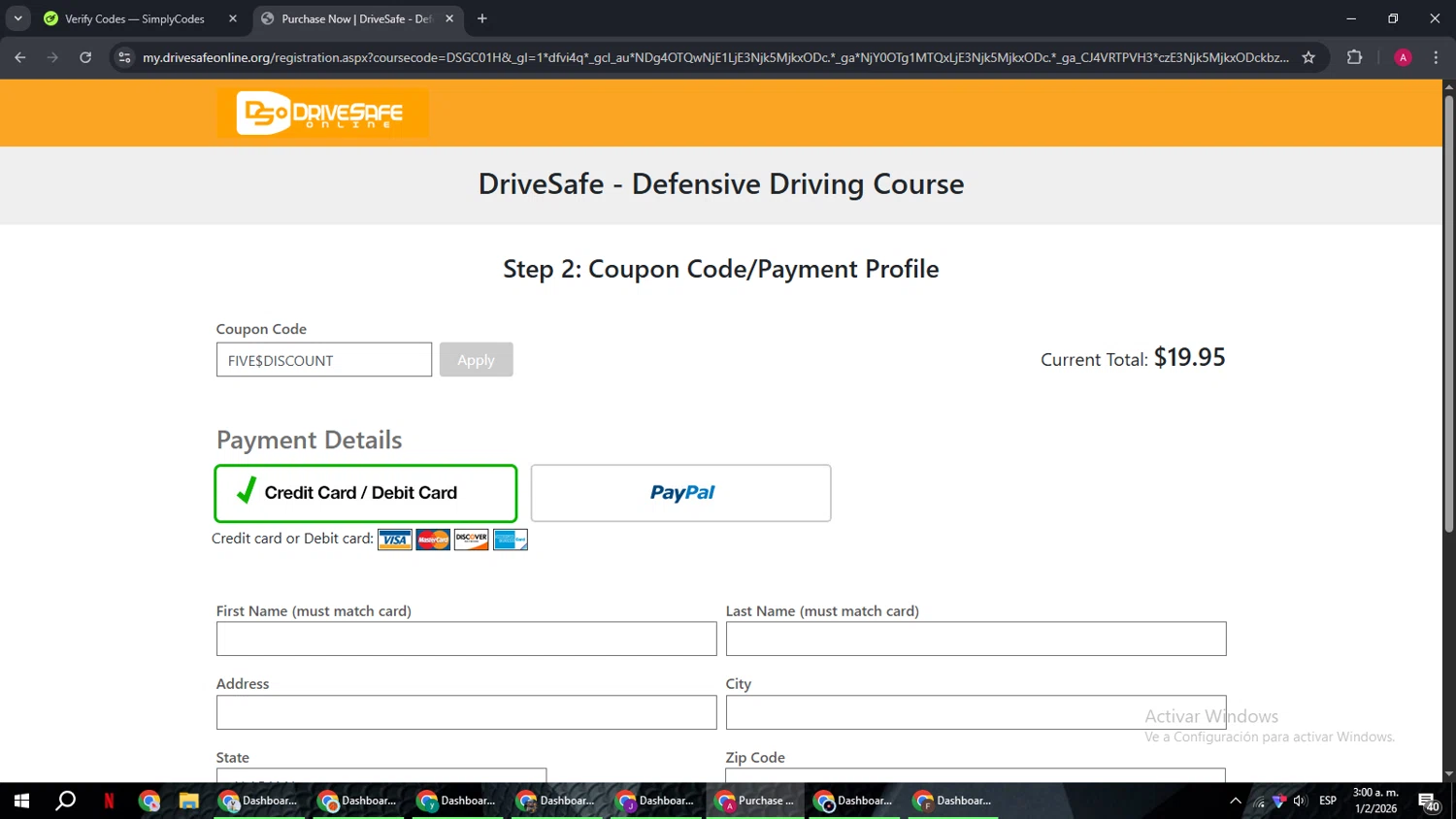Close the Verify Codes tab
Viewport: 1456px width, 819px height.
coord(233,18)
